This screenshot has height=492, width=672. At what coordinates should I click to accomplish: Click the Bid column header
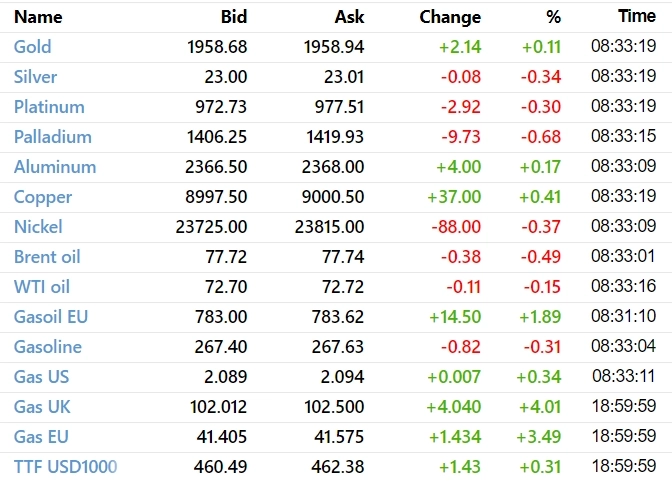click(233, 17)
